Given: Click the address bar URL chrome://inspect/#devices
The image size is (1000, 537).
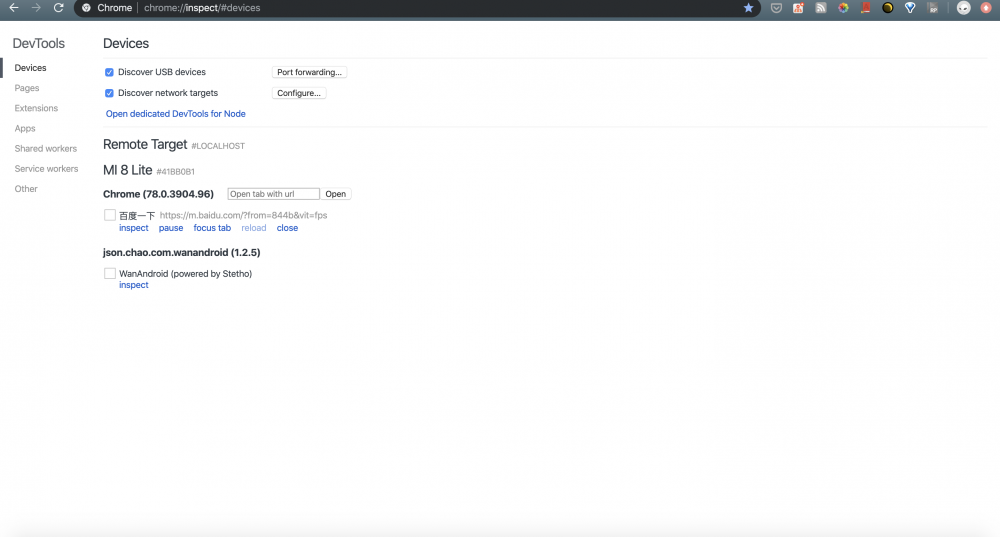Looking at the screenshot, I should (202, 8).
